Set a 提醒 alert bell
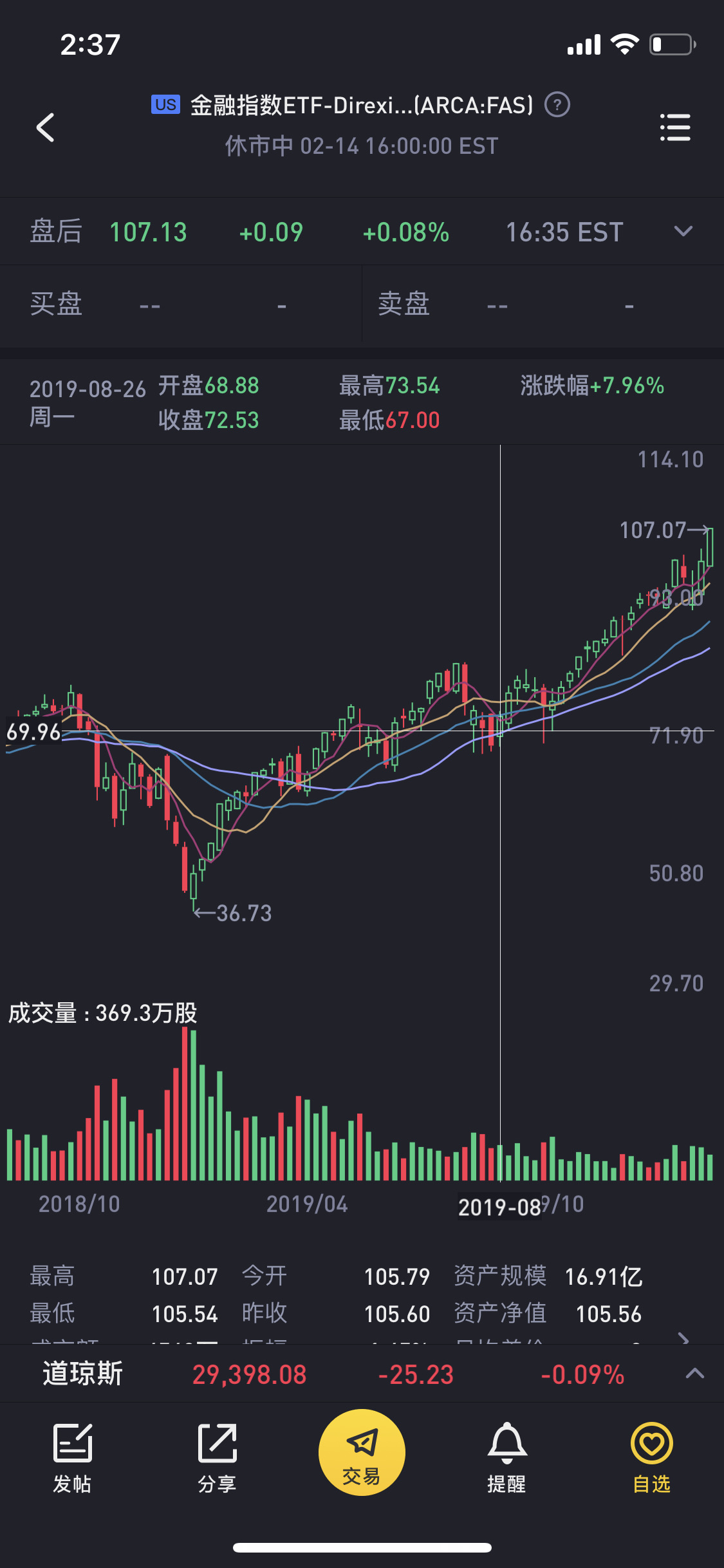Viewport: 724px width, 1568px height. [506, 1458]
